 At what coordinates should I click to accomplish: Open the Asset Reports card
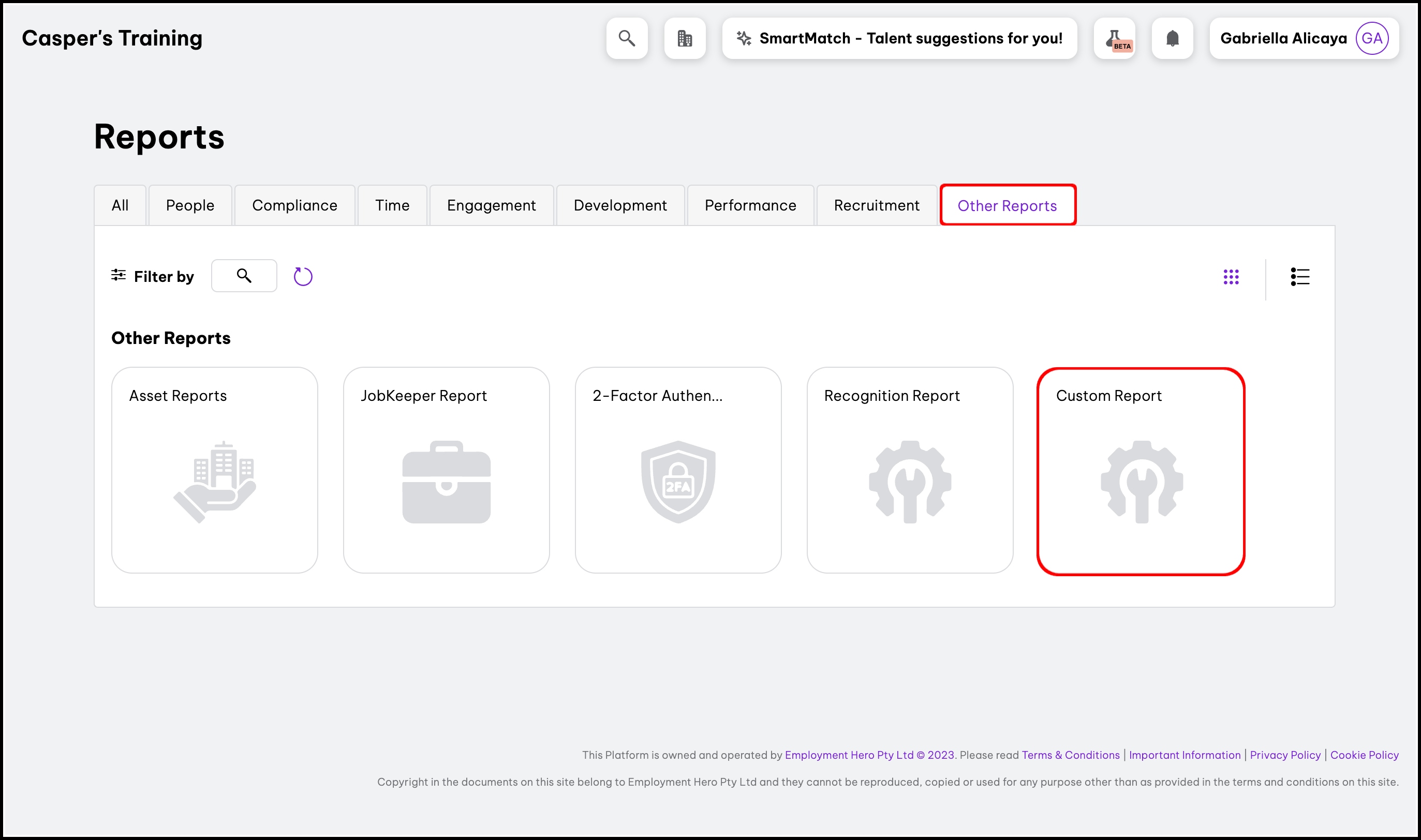[215, 470]
